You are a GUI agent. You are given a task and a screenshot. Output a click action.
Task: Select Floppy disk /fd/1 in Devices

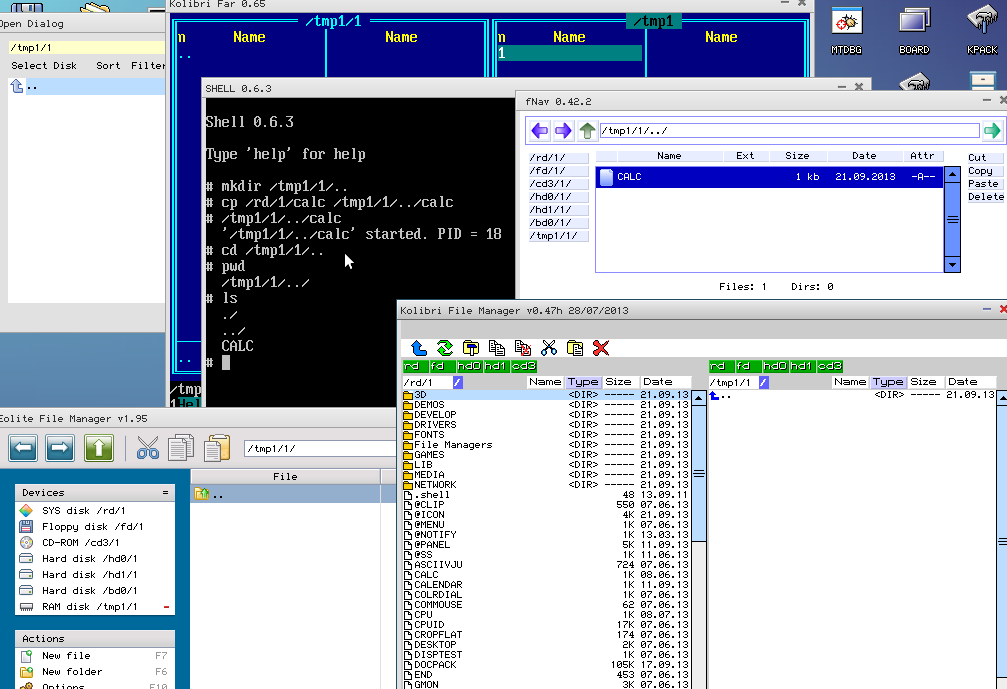coord(92,527)
